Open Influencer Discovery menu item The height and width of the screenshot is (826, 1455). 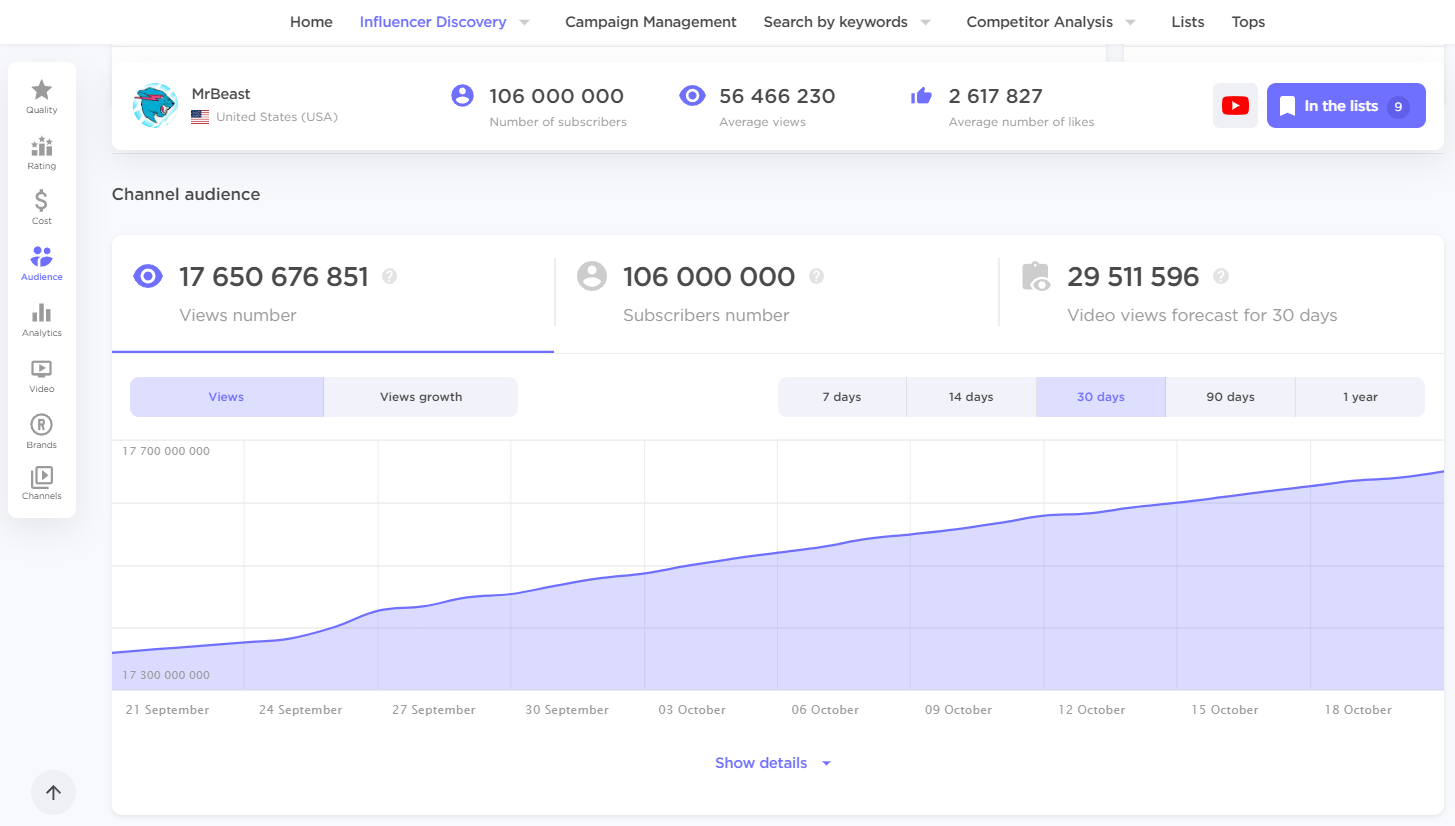tap(433, 22)
